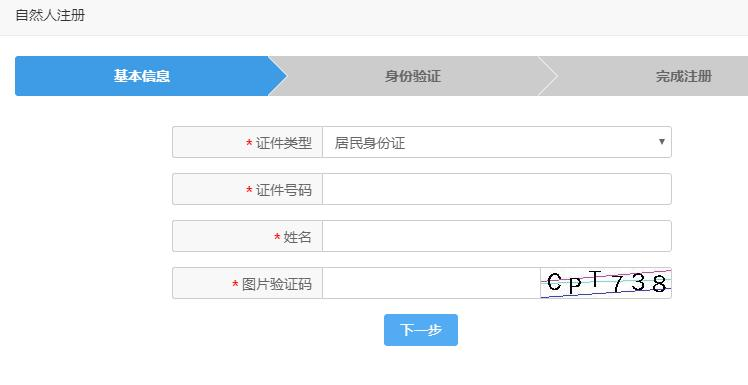Click the red asterisk beside 姓名

(x=277, y=237)
